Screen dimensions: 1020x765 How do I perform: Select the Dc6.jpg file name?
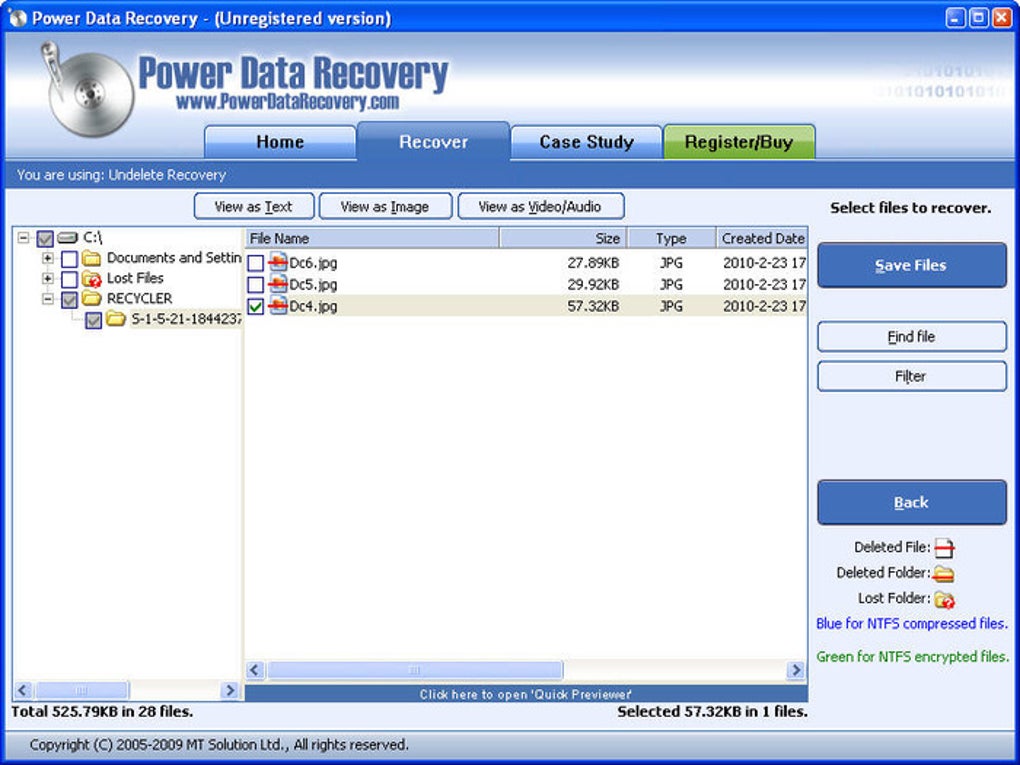[x=313, y=263]
